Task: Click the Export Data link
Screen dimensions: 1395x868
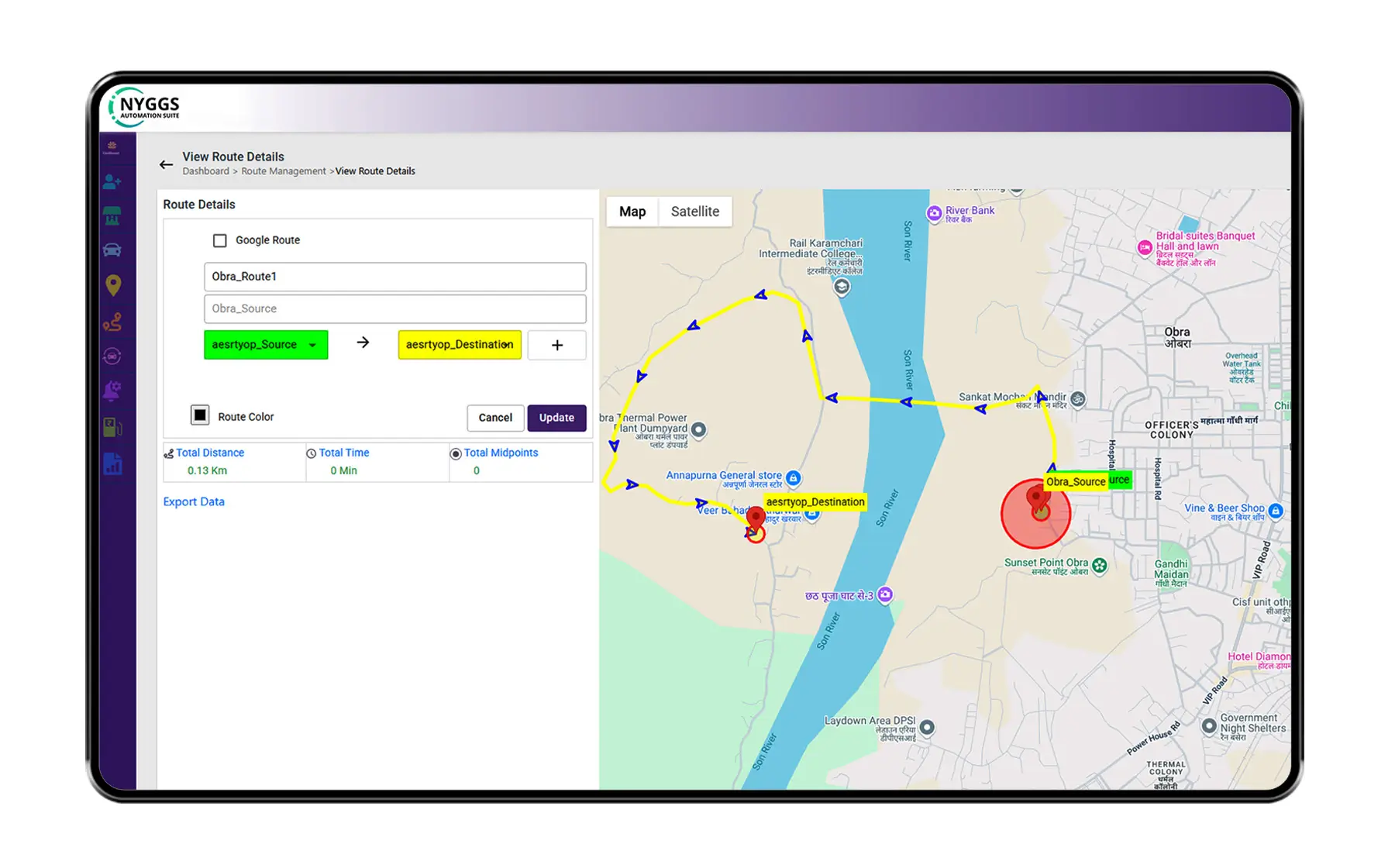Action: click(x=193, y=501)
